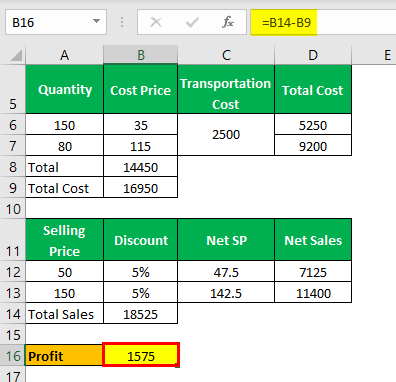Select Net SP cell 142.5
Image resolution: width=396 pixels, height=382 pixels.
coord(226,293)
